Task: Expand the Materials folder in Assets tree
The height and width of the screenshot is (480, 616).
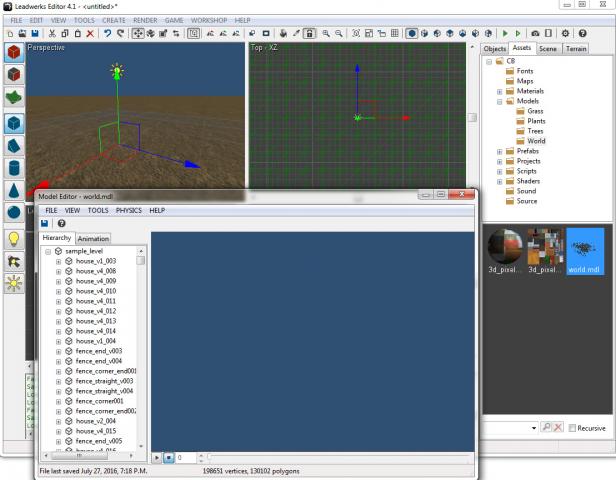Action: (x=499, y=91)
